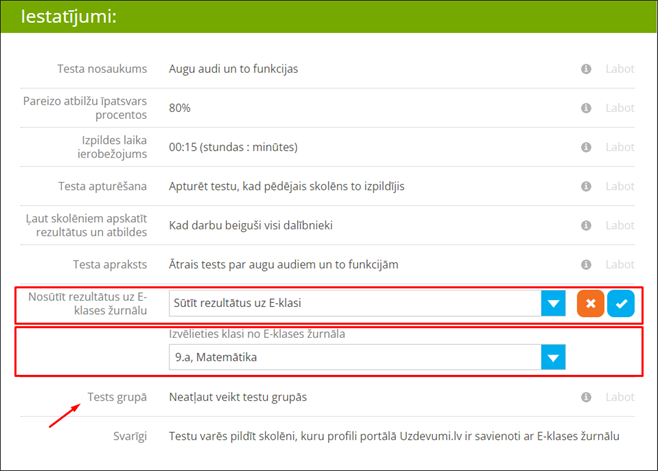Viewport: 658px width, 471px height.
Task: Click info icon for Izpildes laika ierobežojums
Action: coord(587,147)
